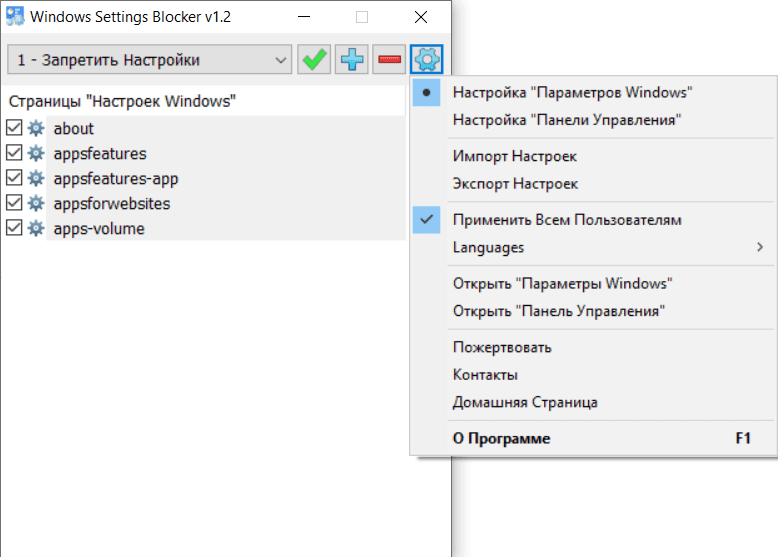The image size is (778, 557).
Task: Choose Экспорт Настроек from the menu
Action: tap(593, 184)
